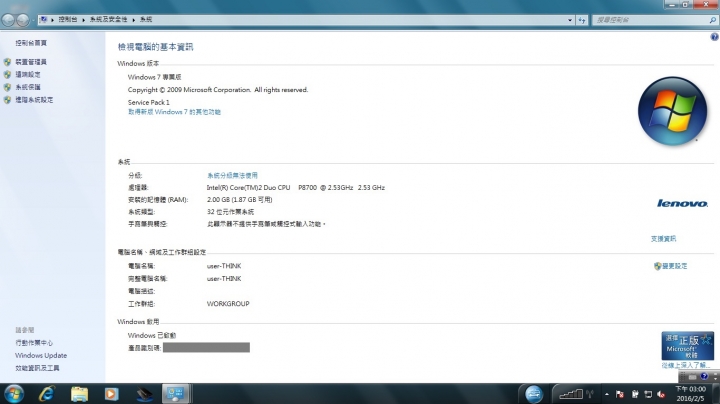The height and width of the screenshot is (404, 720).
Task: Open the power plug tray icon
Action: pos(635,394)
